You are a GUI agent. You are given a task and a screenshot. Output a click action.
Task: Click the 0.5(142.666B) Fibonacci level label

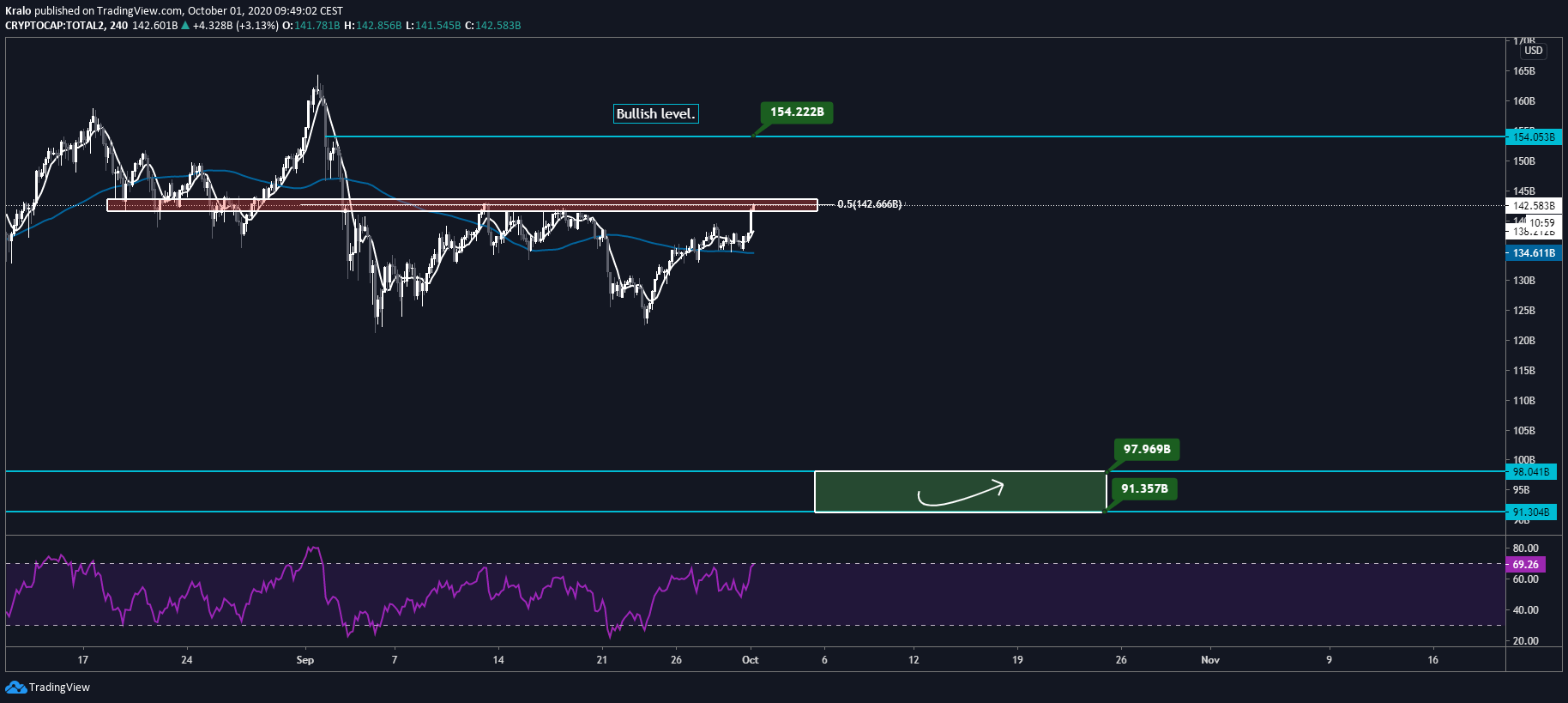pos(869,204)
